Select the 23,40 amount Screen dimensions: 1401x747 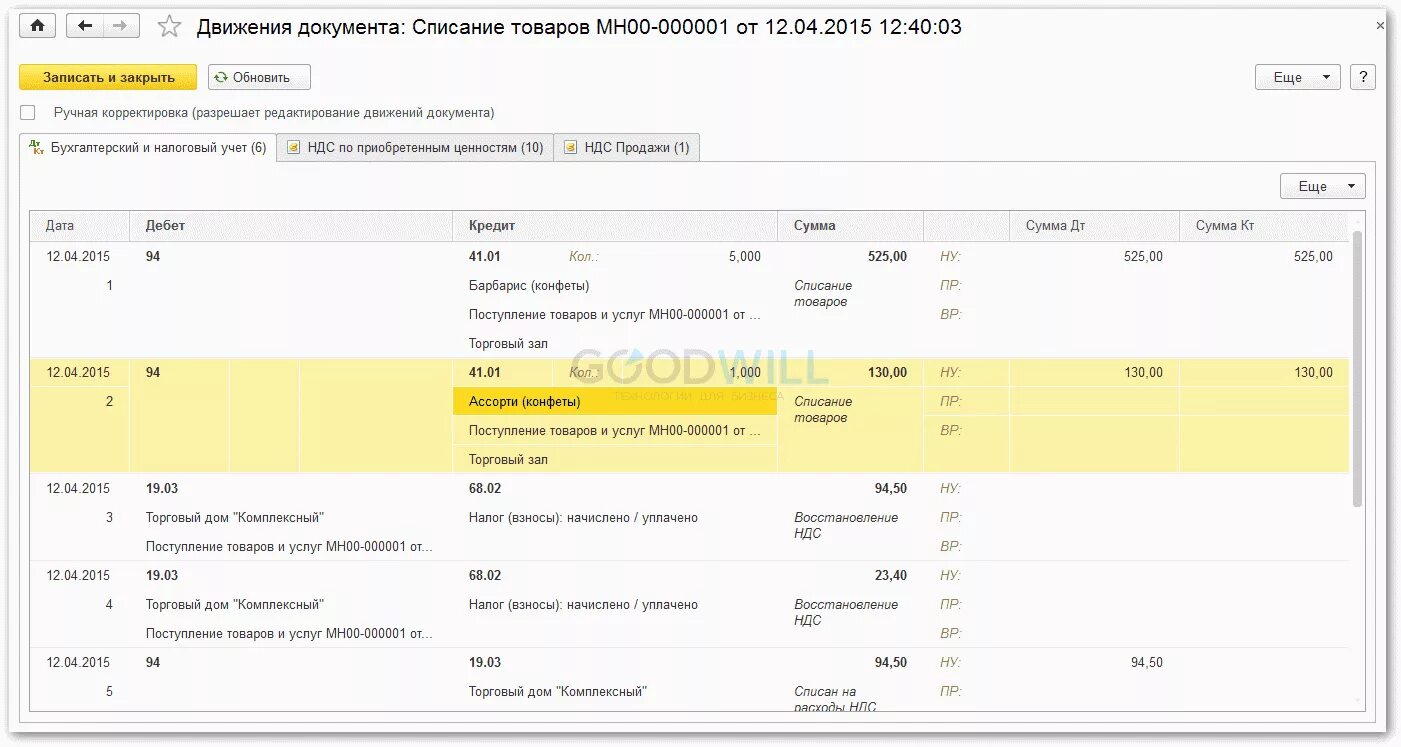890,575
